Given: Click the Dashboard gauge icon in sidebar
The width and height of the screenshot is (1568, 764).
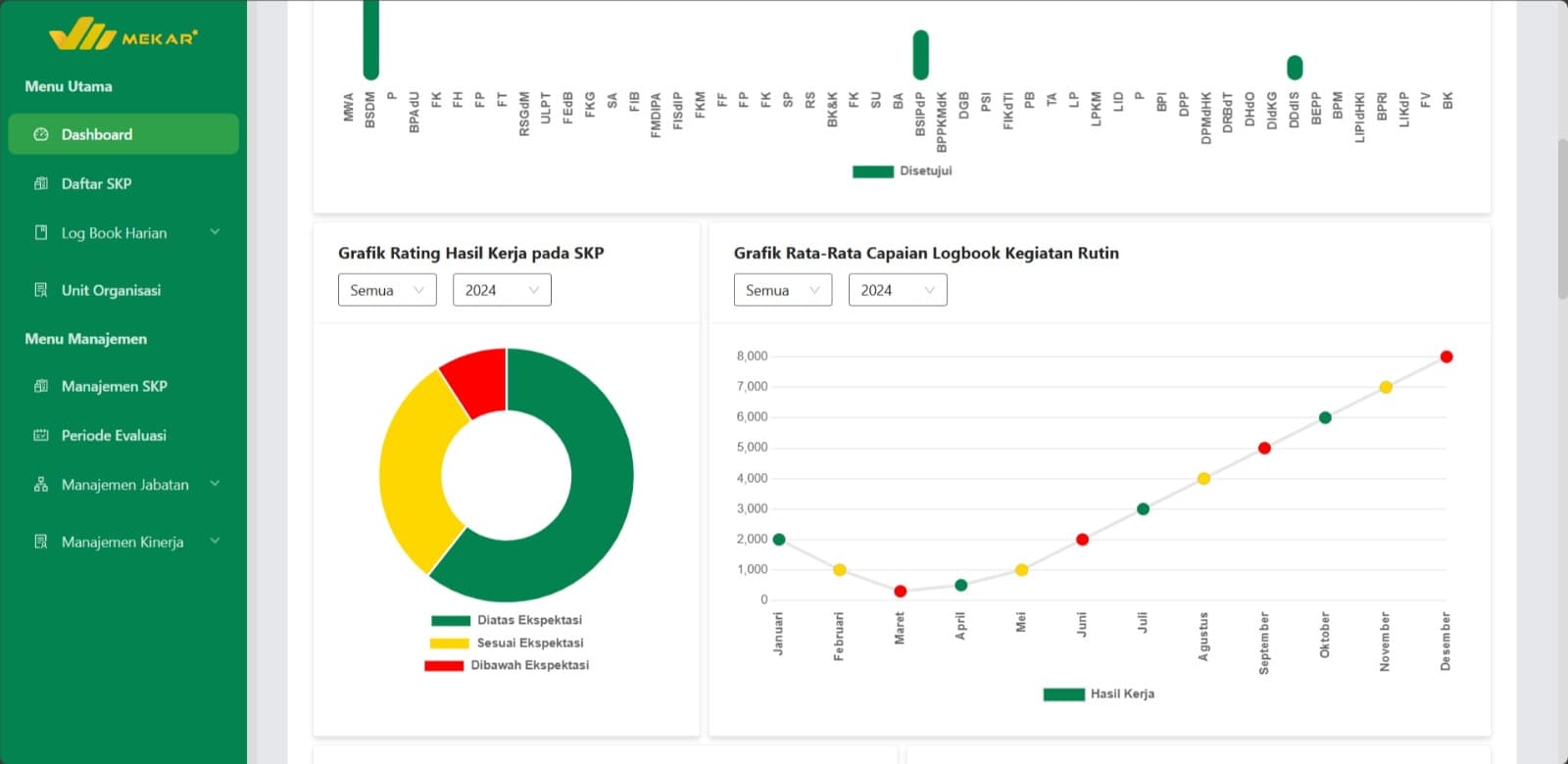Looking at the screenshot, I should click(41, 134).
